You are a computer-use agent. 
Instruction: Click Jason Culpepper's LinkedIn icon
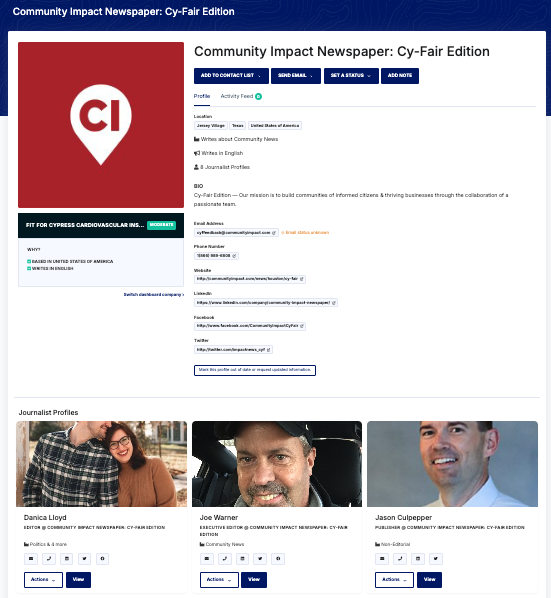coord(418,559)
